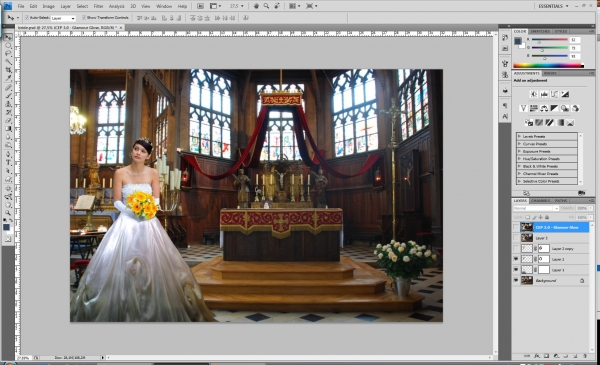Open the Filter menu
The width and height of the screenshot is (600, 365).
point(98,6)
